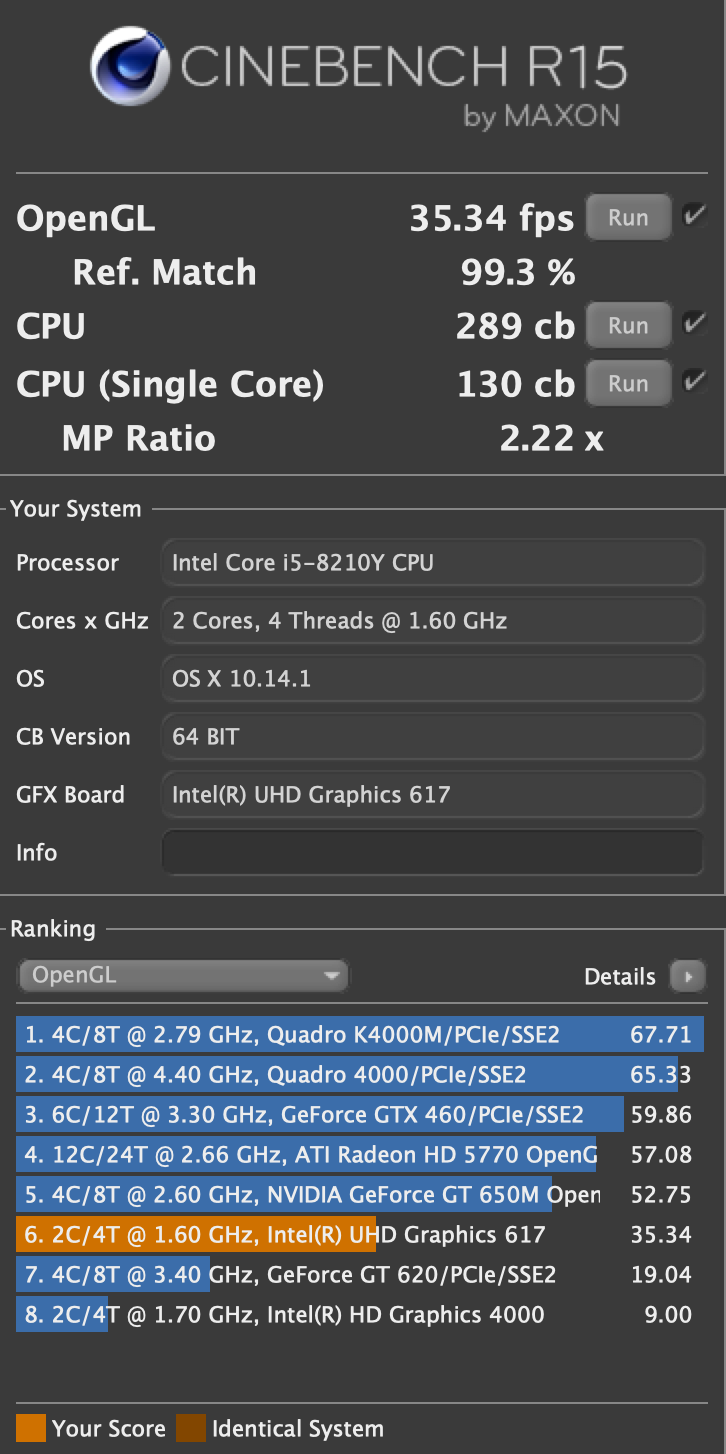The height and width of the screenshot is (1454, 726).
Task: Toggle the CPU test checkbox
Action: tap(693, 324)
